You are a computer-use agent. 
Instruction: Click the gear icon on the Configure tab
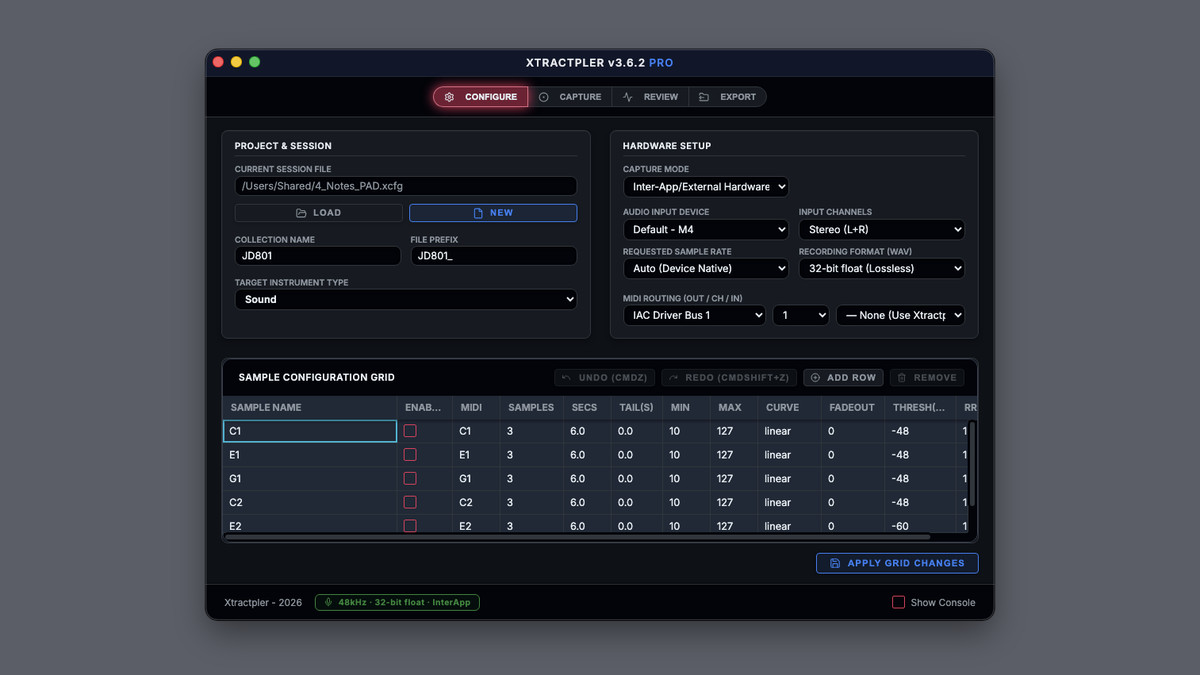click(x=448, y=97)
